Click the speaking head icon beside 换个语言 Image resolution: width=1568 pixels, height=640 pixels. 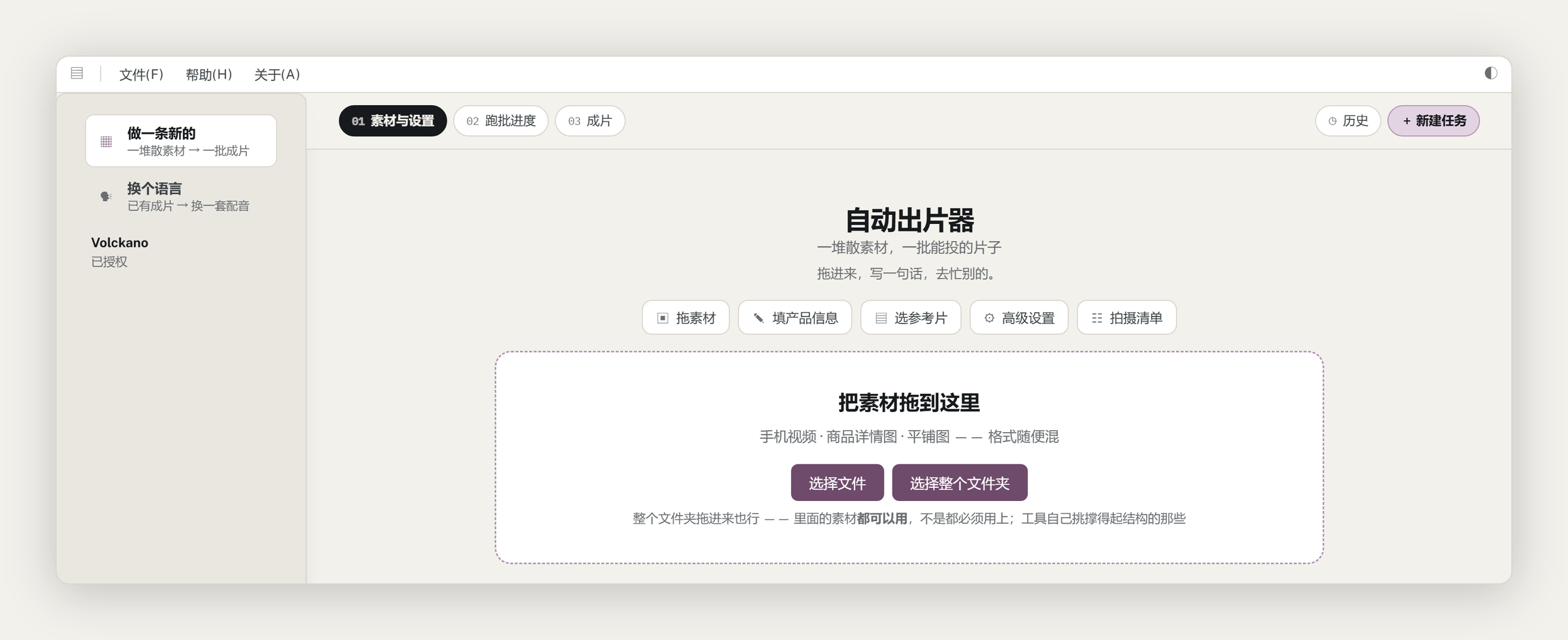pos(106,197)
